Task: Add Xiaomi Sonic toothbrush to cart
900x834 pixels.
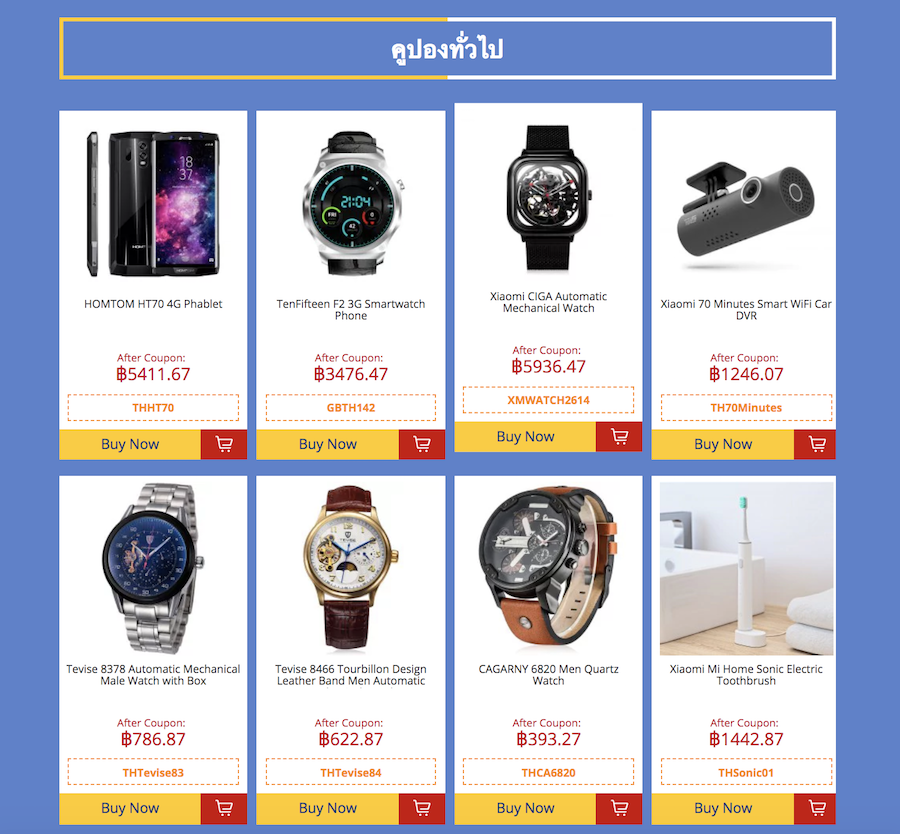Action: click(x=815, y=809)
